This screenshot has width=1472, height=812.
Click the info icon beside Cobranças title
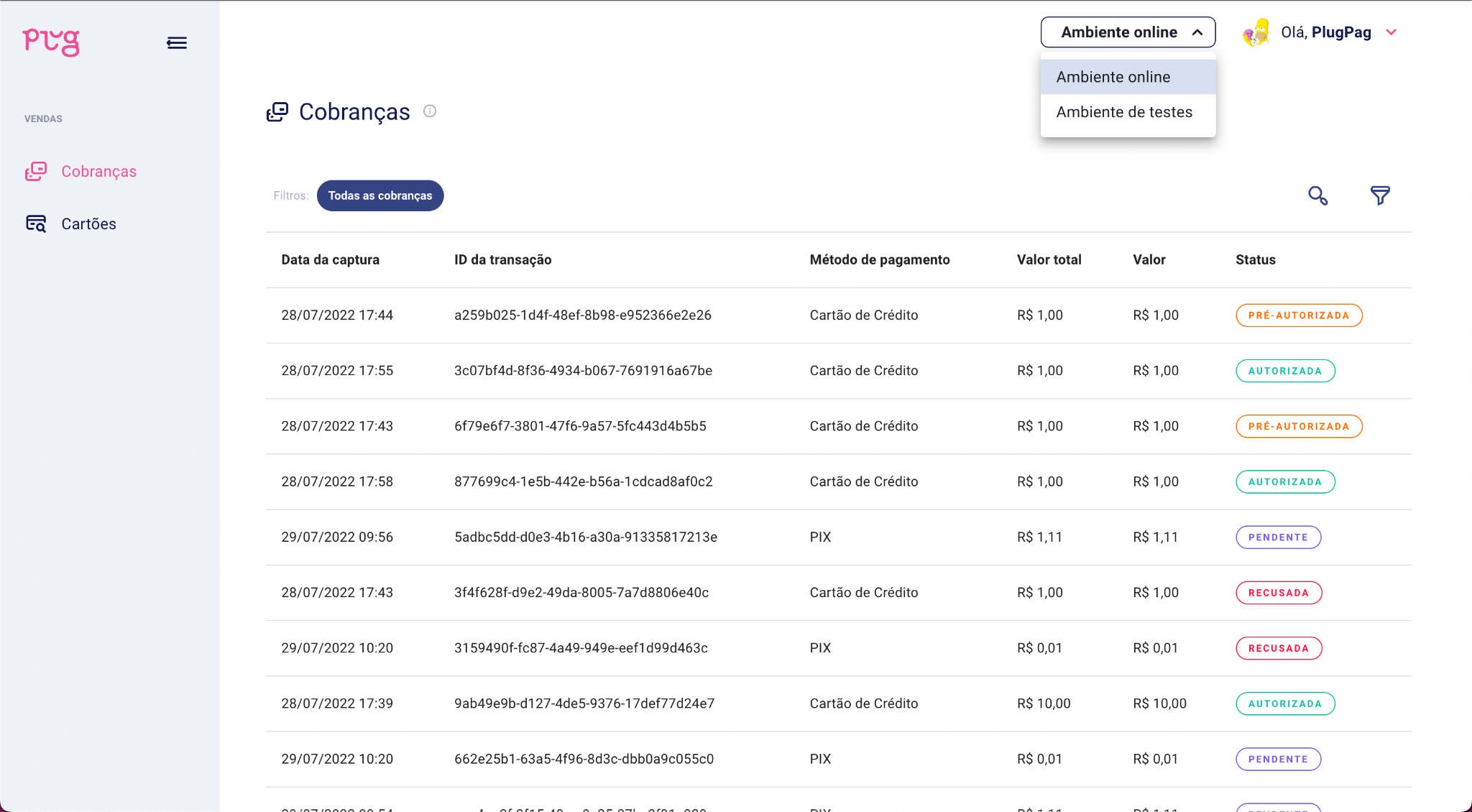(430, 111)
